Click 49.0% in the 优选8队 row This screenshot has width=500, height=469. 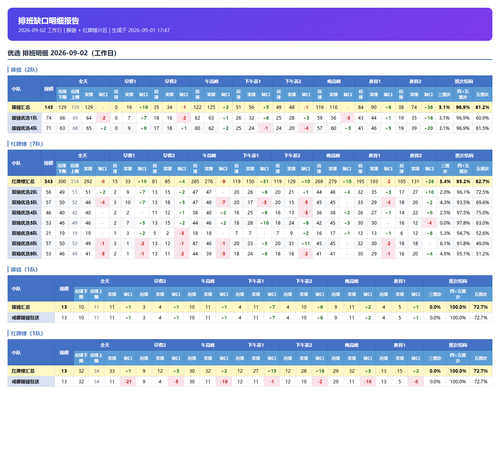[x=482, y=244]
